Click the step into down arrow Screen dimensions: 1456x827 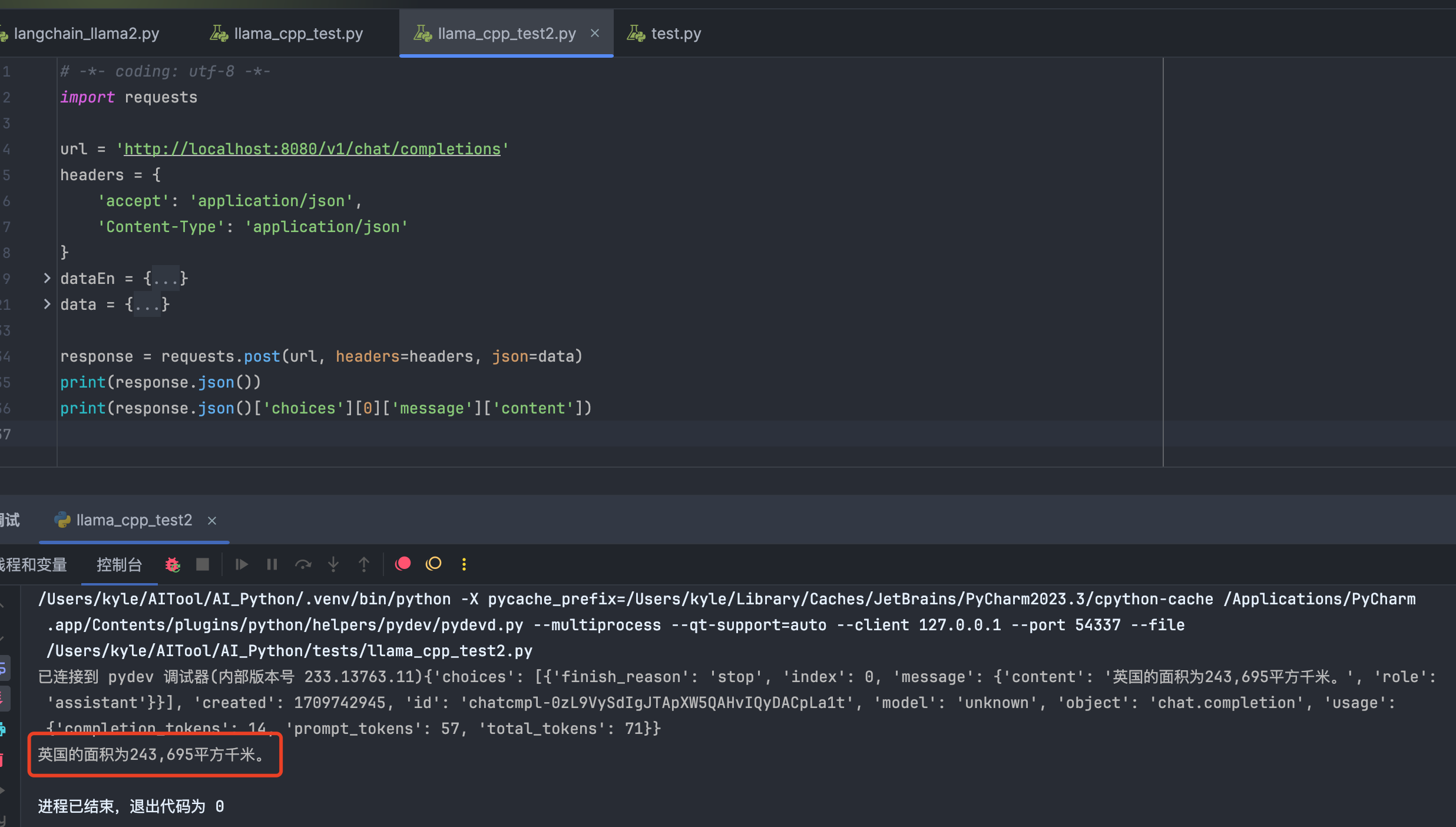333,564
